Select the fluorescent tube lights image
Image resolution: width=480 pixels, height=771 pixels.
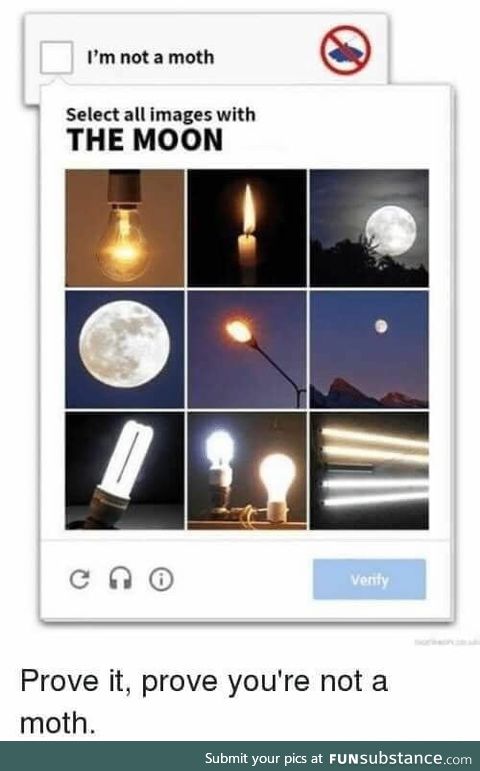[x=369, y=471]
